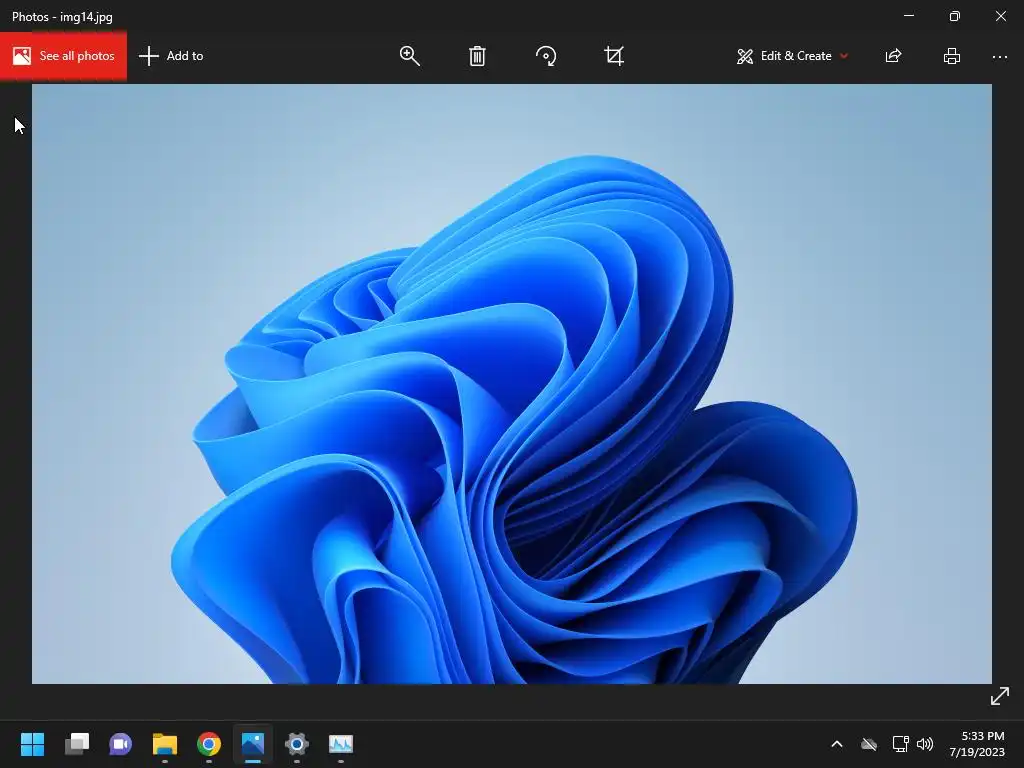1024x768 pixels.
Task: Click the OneDrive cloud tray icon
Action: coord(869,744)
